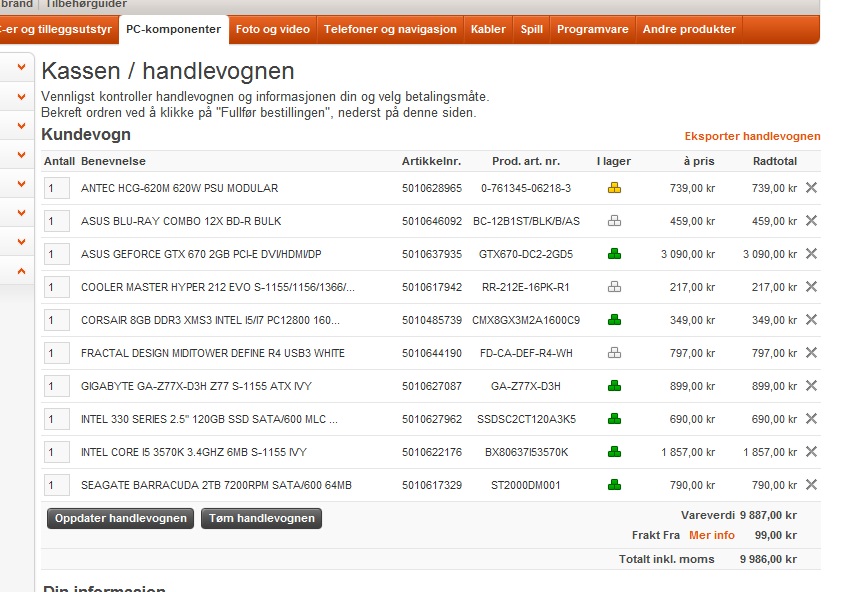Remove ANTEC HCG-620M PSU from cart
Viewport: 853px width, 592px height.
pyautogui.click(x=811, y=188)
